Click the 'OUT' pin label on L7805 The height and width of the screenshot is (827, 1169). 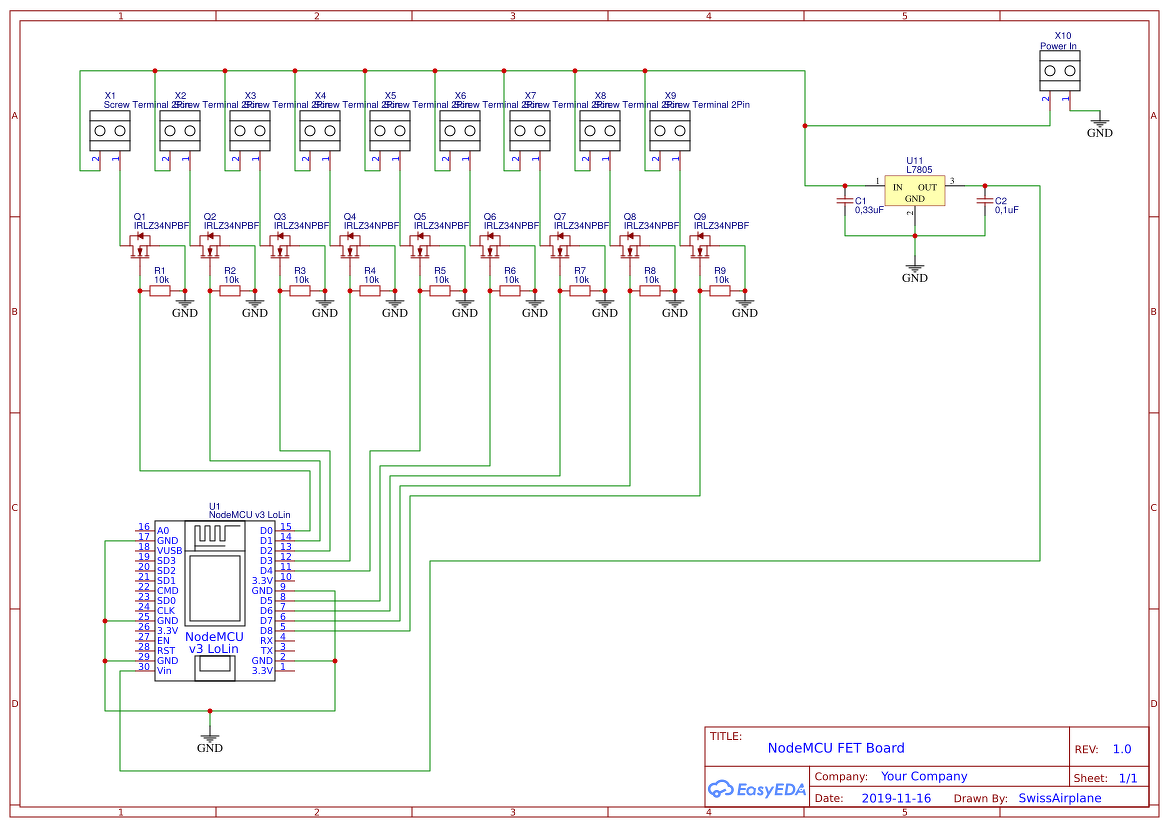pyautogui.click(x=927, y=187)
